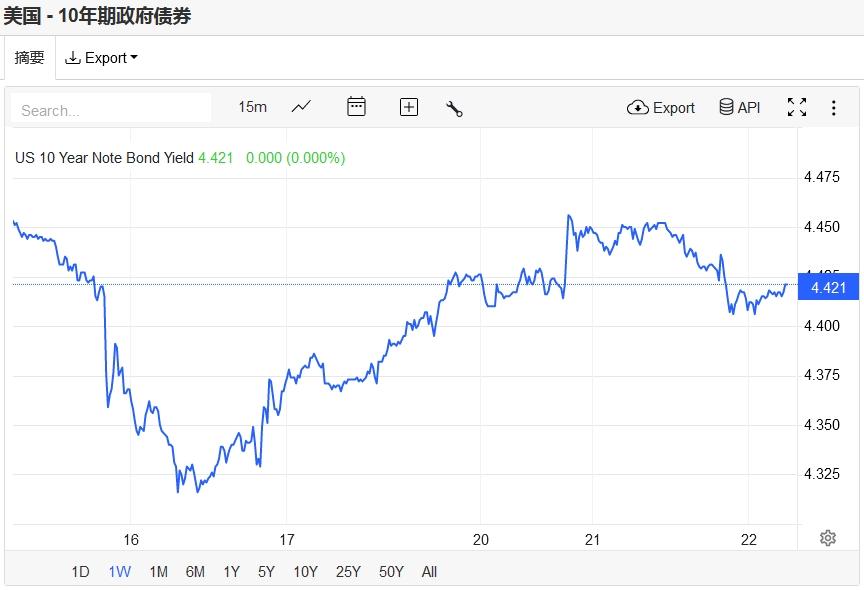Select the 1Y time range

(x=231, y=572)
